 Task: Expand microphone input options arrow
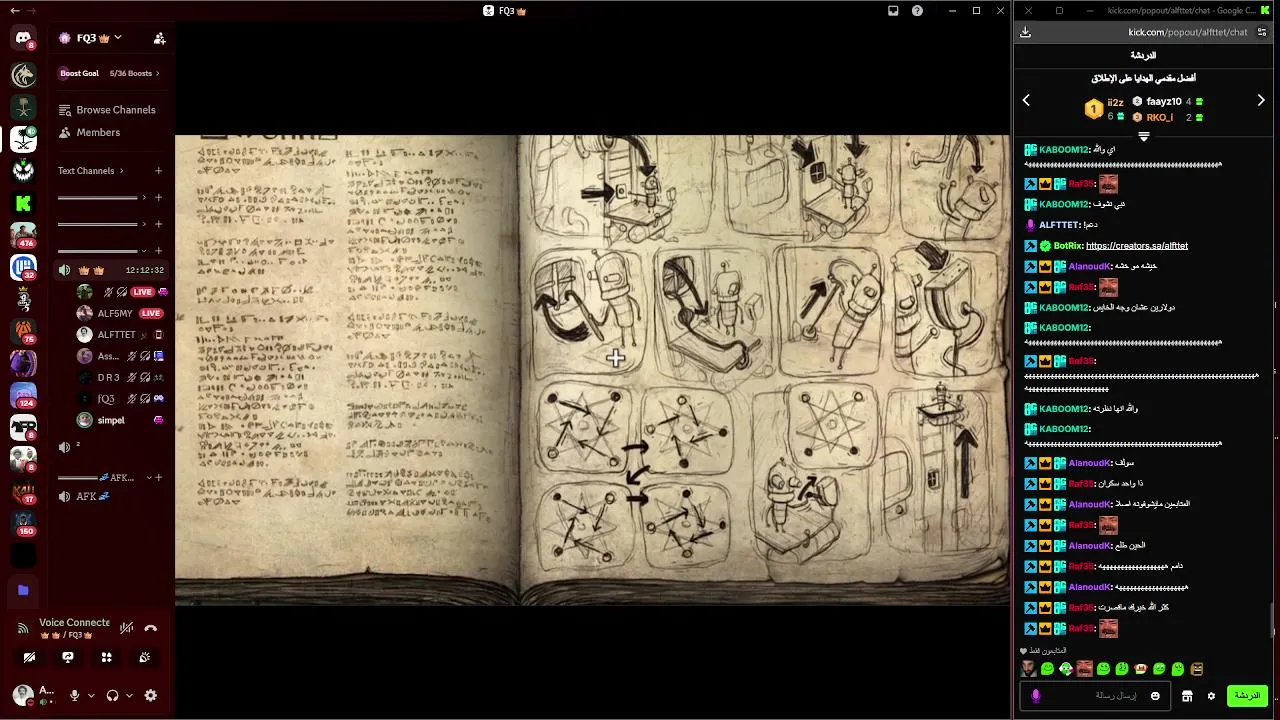click(x=91, y=696)
